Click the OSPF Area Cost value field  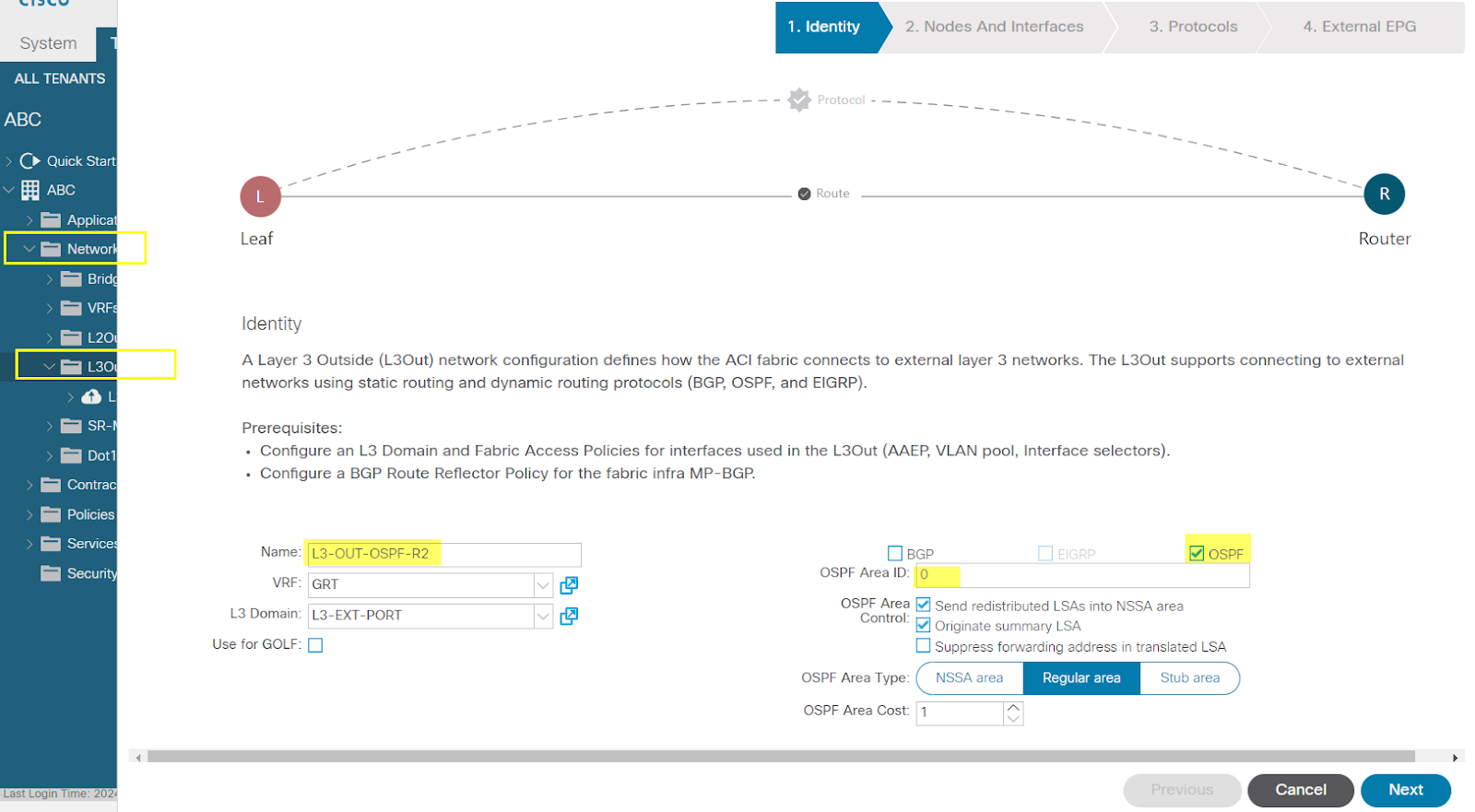pyautogui.click(x=959, y=712)
